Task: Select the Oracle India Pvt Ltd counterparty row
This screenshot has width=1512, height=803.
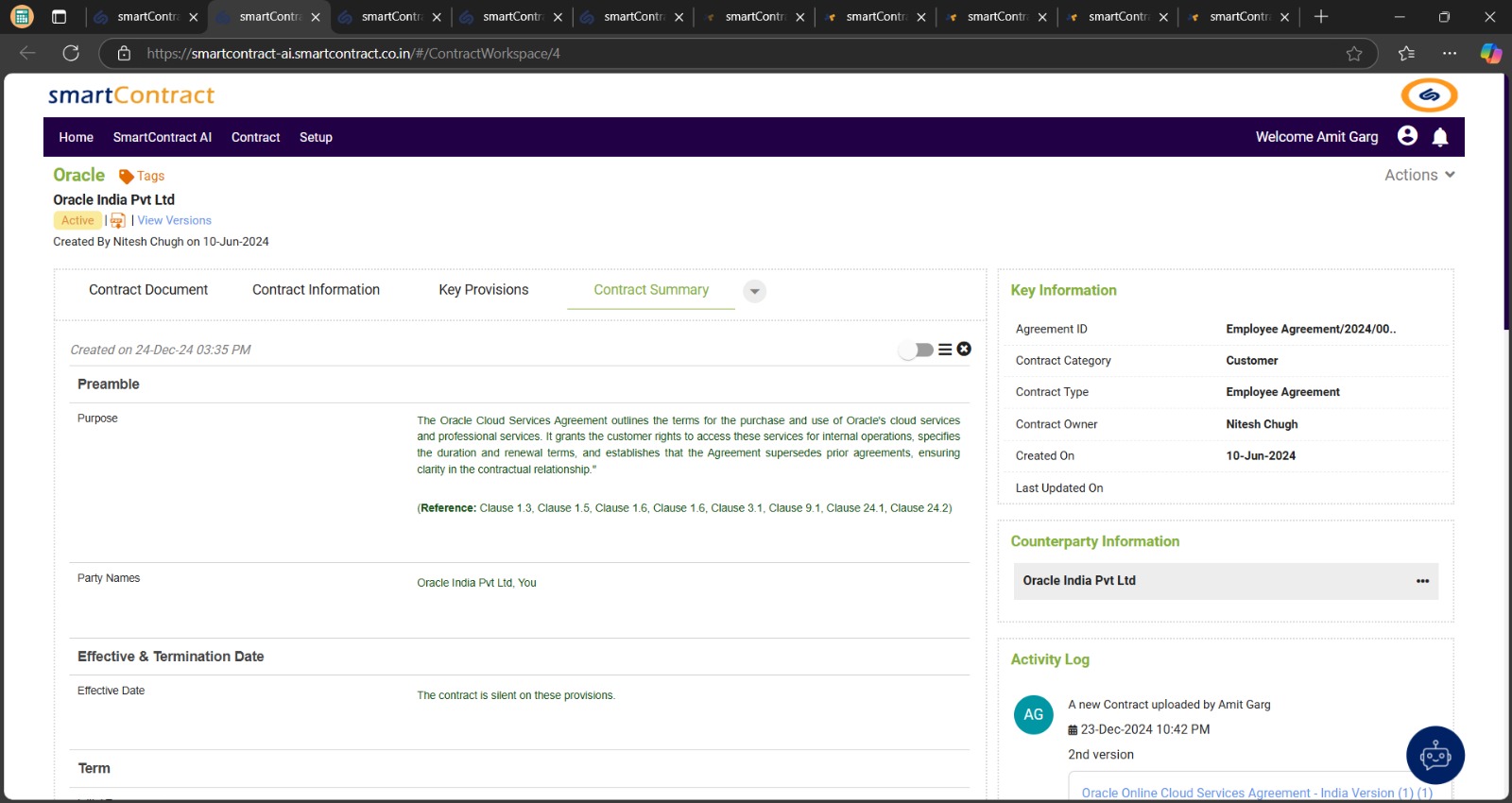Action: 1226,581
